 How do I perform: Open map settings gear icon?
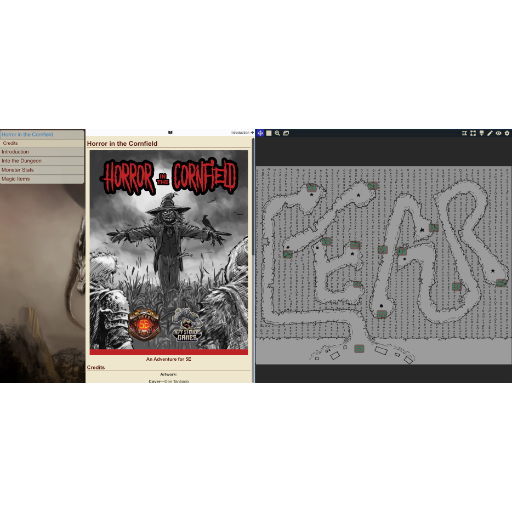click(x=507, y=133)
